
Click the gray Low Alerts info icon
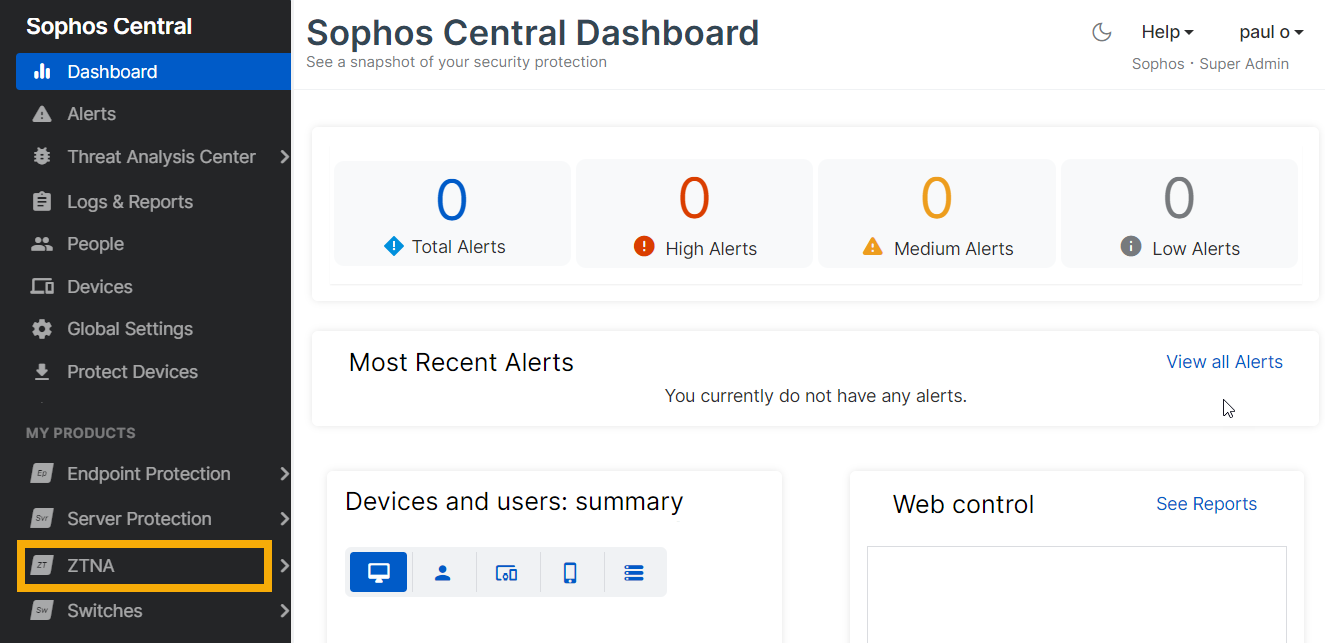click(x=1131, y=247)
